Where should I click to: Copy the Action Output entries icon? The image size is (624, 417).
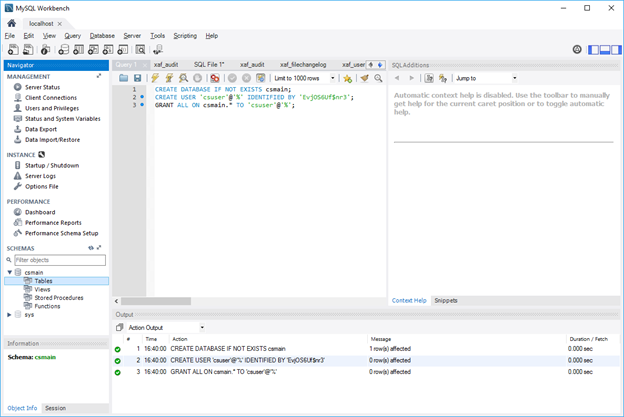tap(119, 327)
